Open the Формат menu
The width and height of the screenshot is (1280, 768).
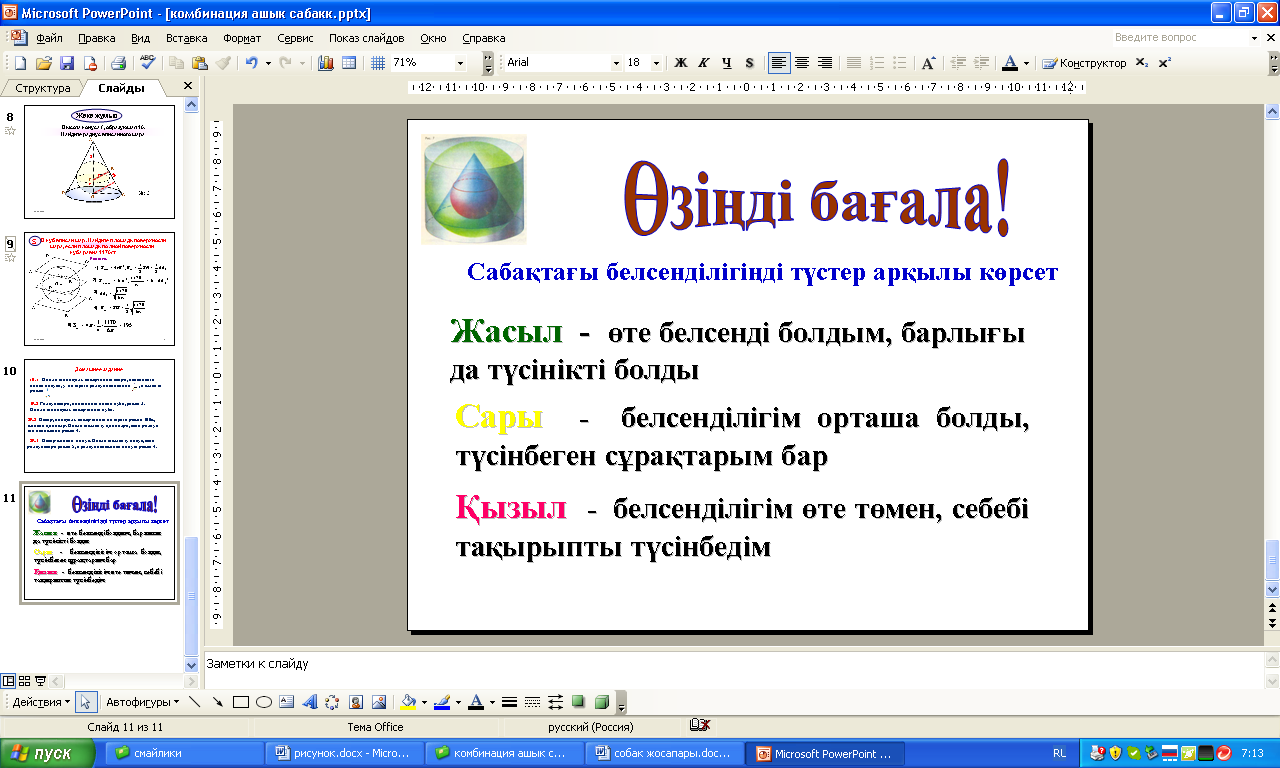pos(242,38)
